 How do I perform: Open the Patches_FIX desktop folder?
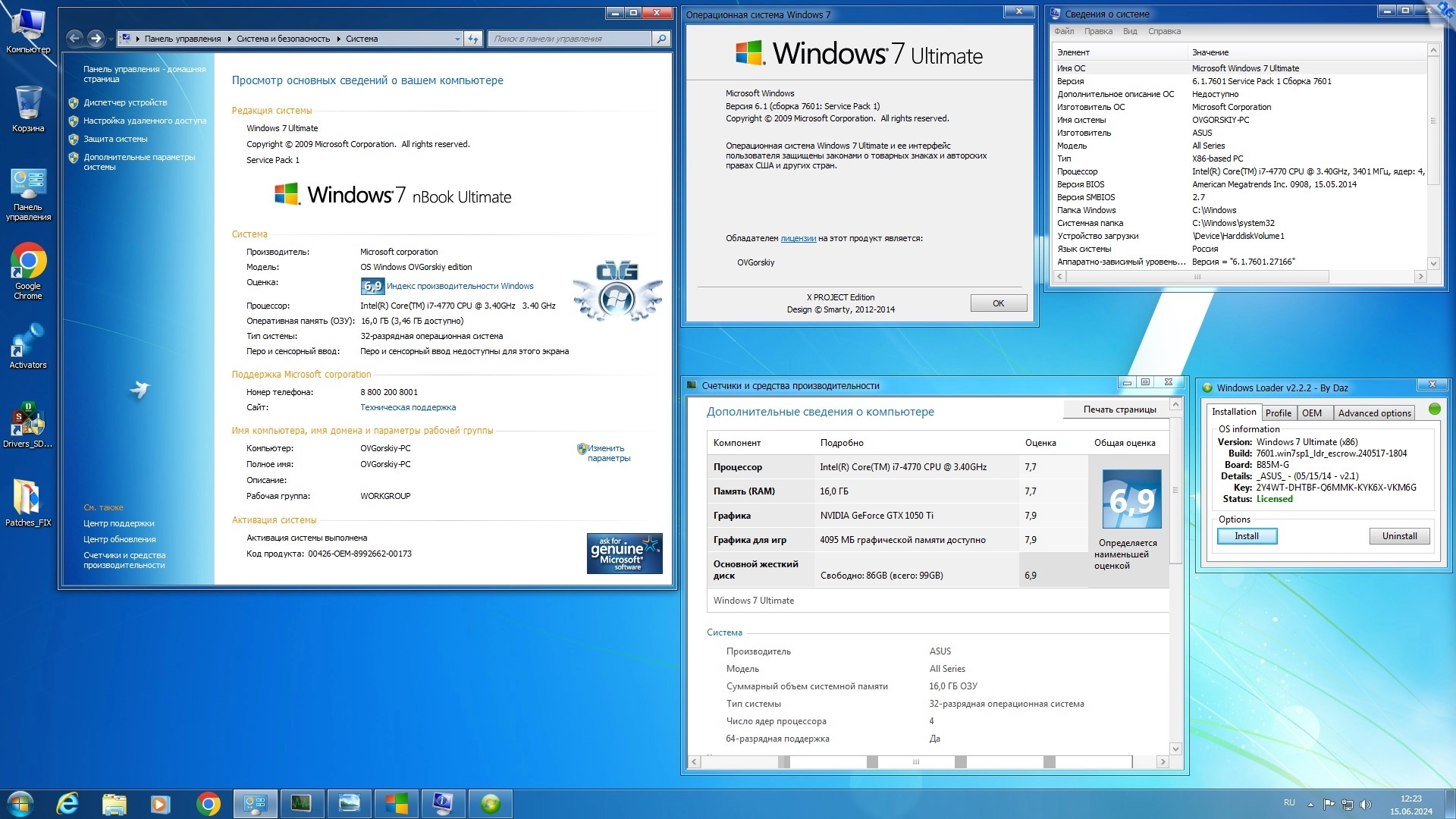28,499
